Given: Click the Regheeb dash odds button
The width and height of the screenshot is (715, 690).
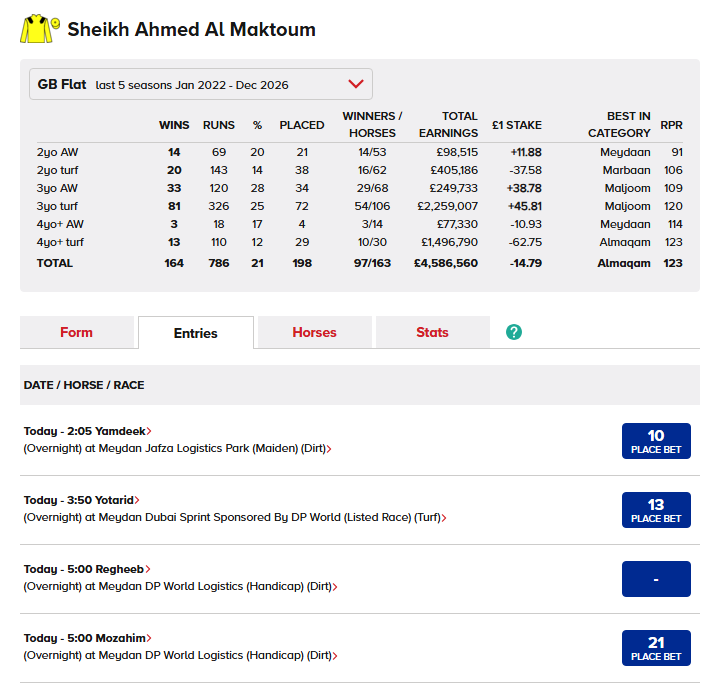Looking at the screenshot, I should pos(656,579).
